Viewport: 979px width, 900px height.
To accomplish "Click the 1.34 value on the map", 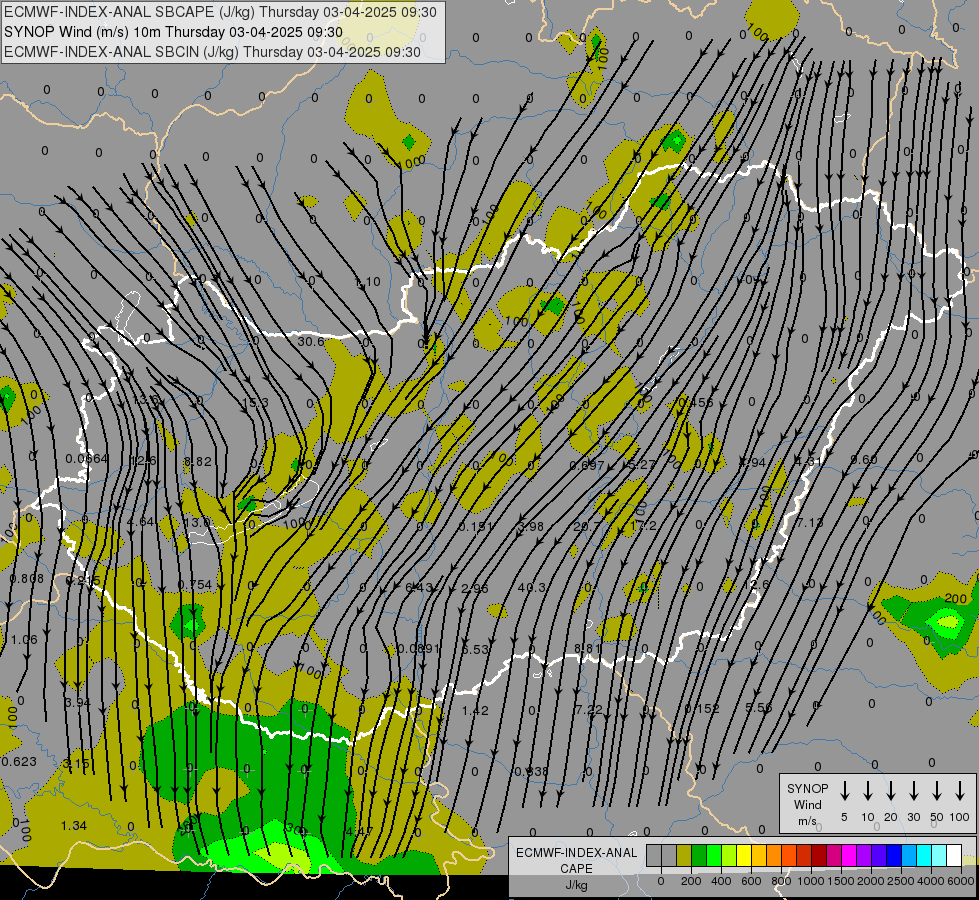I will pos(74,826).
